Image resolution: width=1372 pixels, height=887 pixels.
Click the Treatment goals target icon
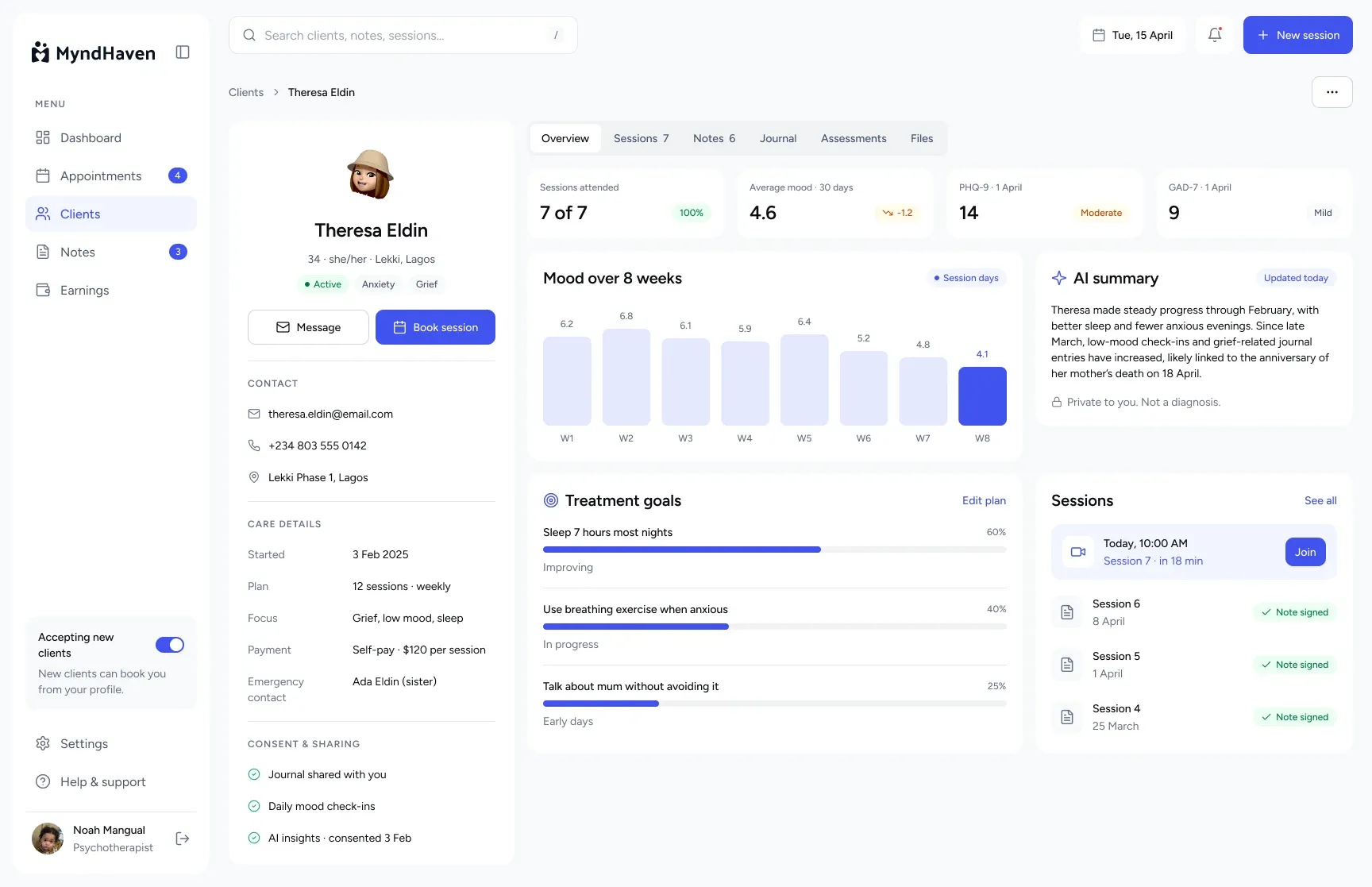pos(551,500)
